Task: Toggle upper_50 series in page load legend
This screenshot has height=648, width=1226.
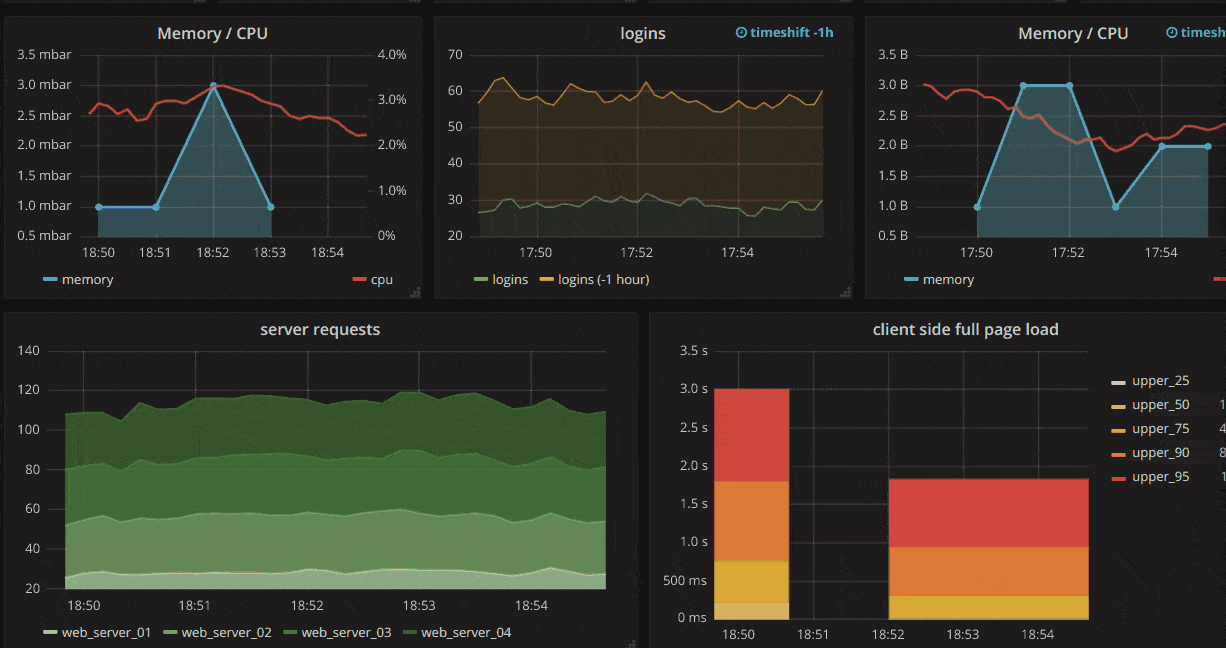Action: [x=1160, y=405]
